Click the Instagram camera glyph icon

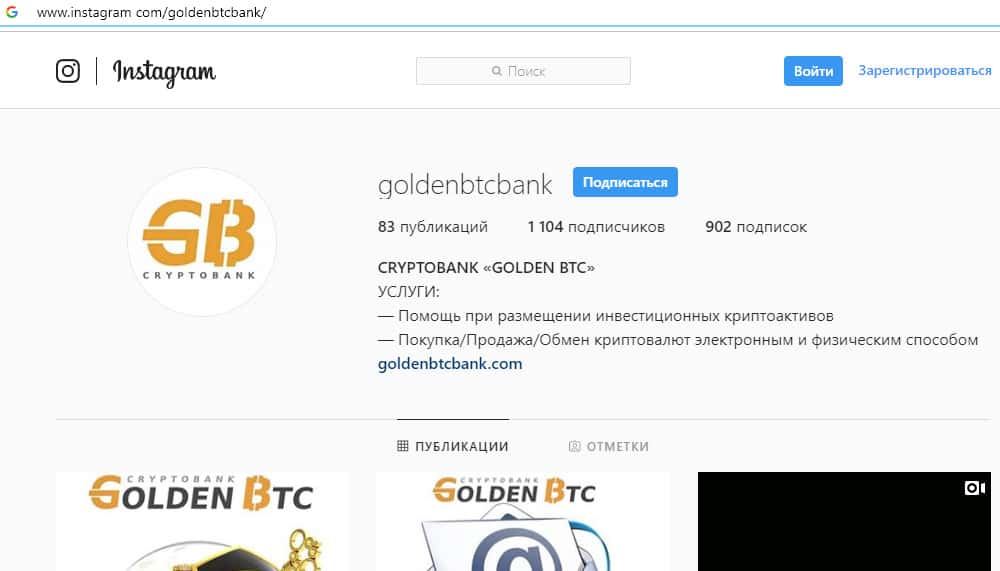point(68,71)
